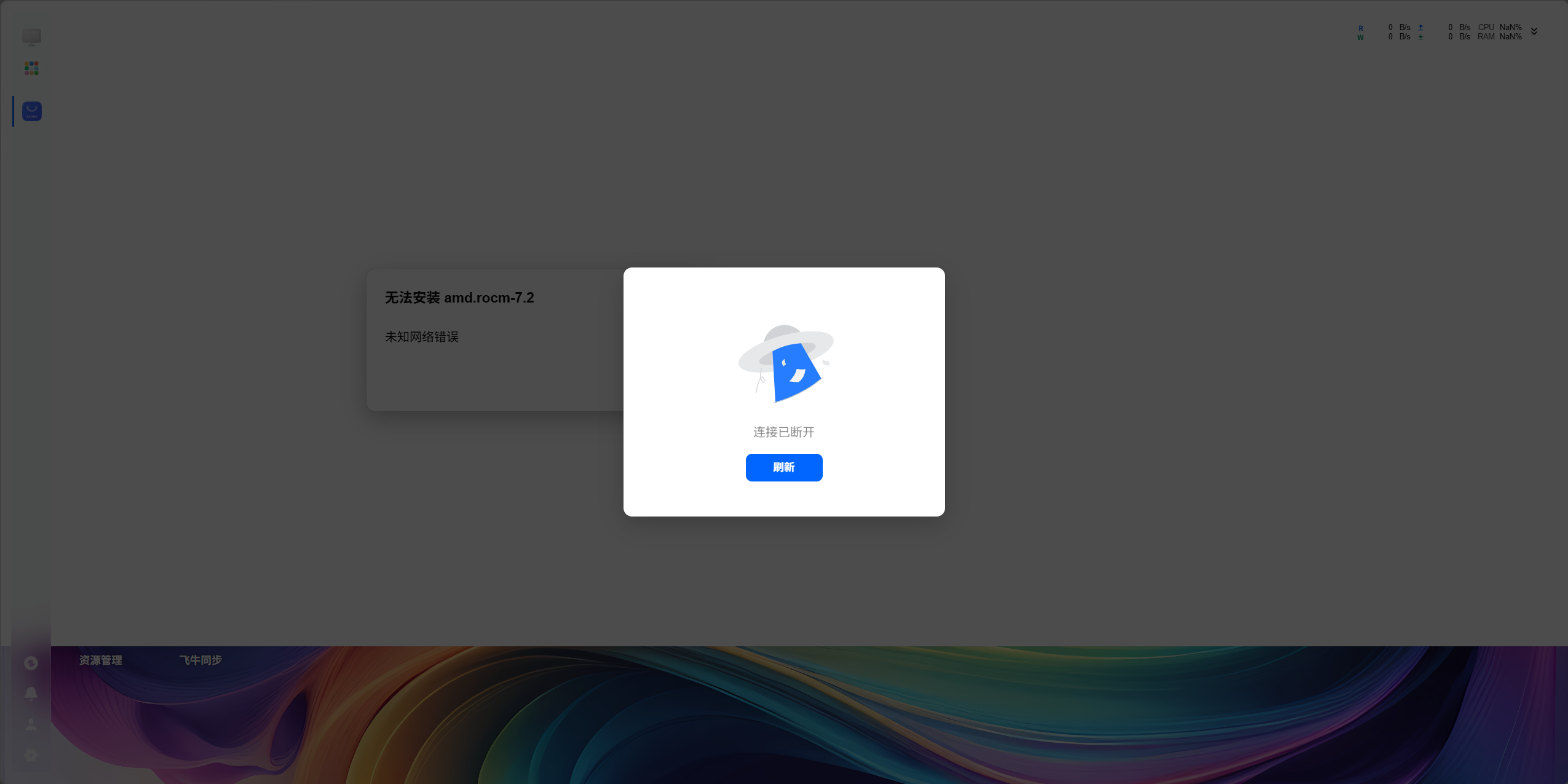This screenshot has width=1568, height=784.
Task: Open the user account profile icon
Action: [31, 724]
